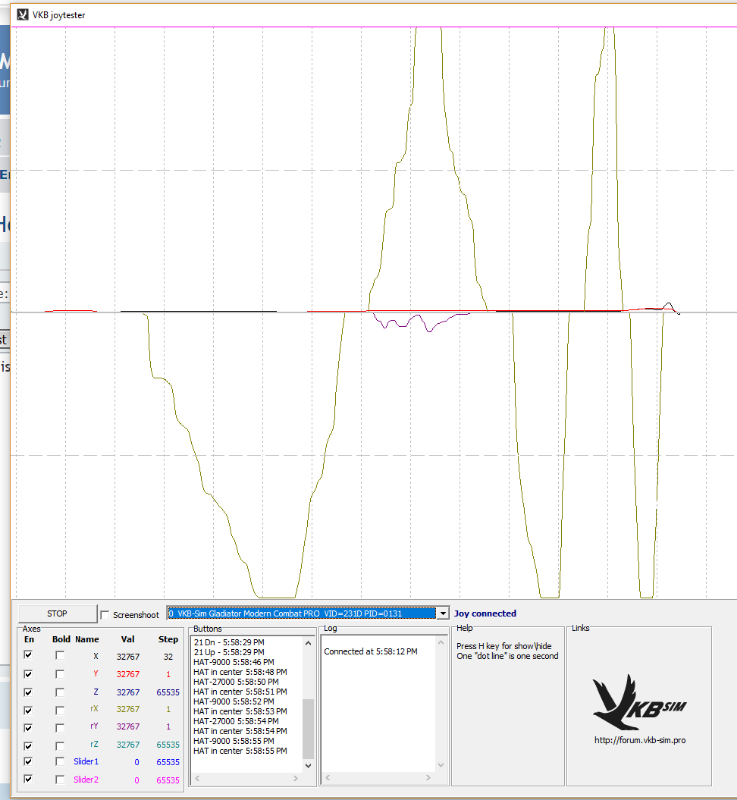Click the Z axis Step value 65535

(x=168, y=692)
